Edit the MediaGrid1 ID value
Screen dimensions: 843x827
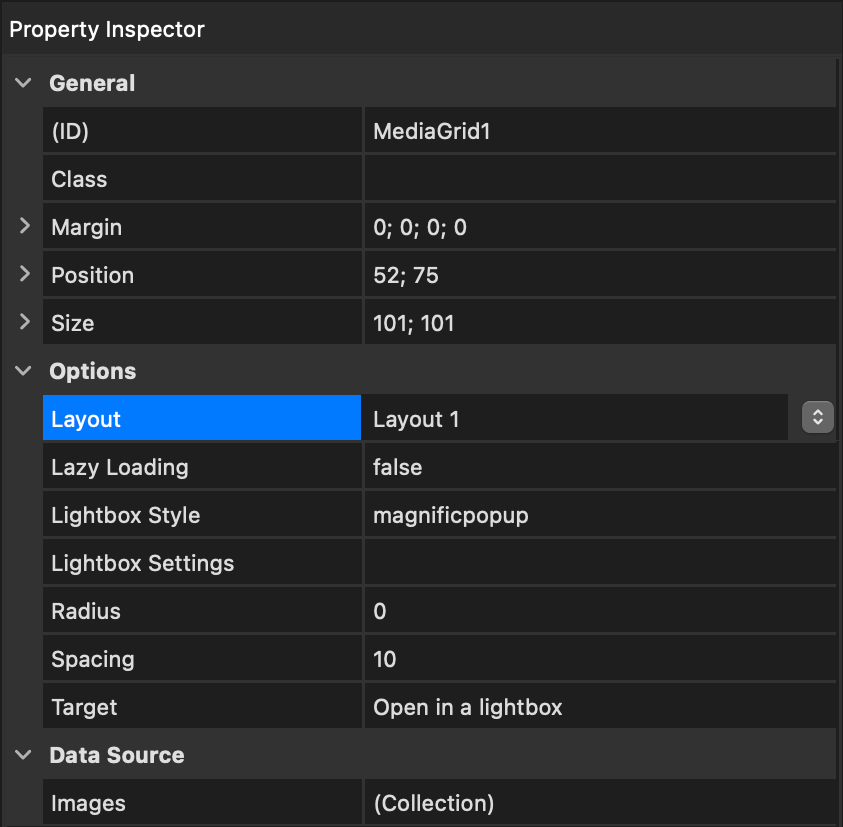click(600, 131)
